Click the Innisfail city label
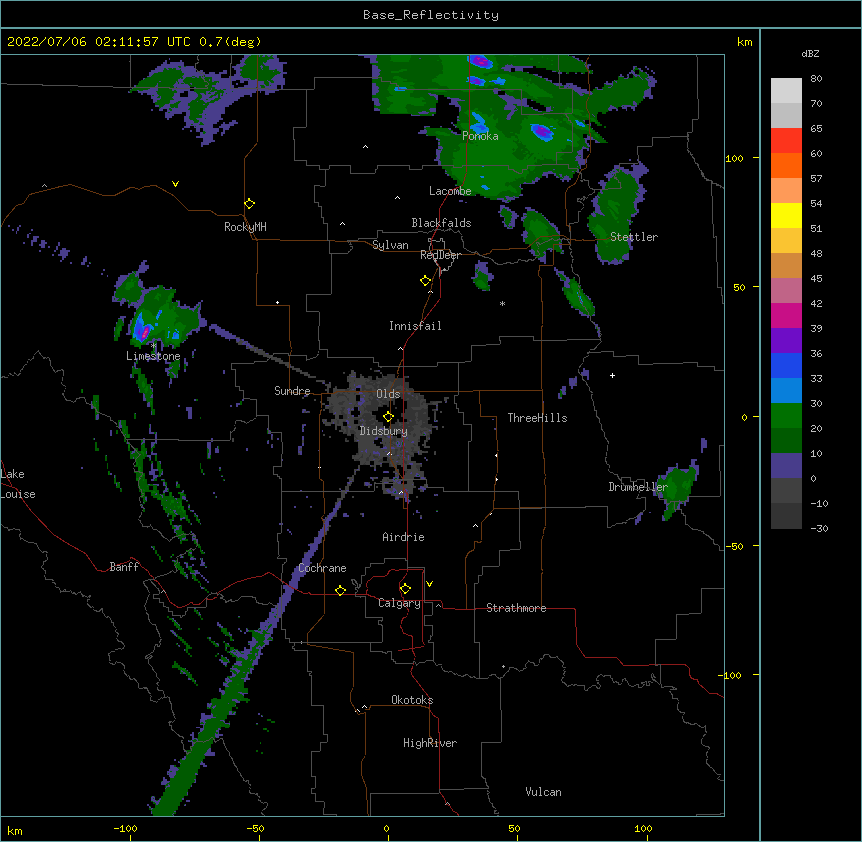The width and height of the screenshot is (862, 842). pyautogui.click(x=415, y=326)
